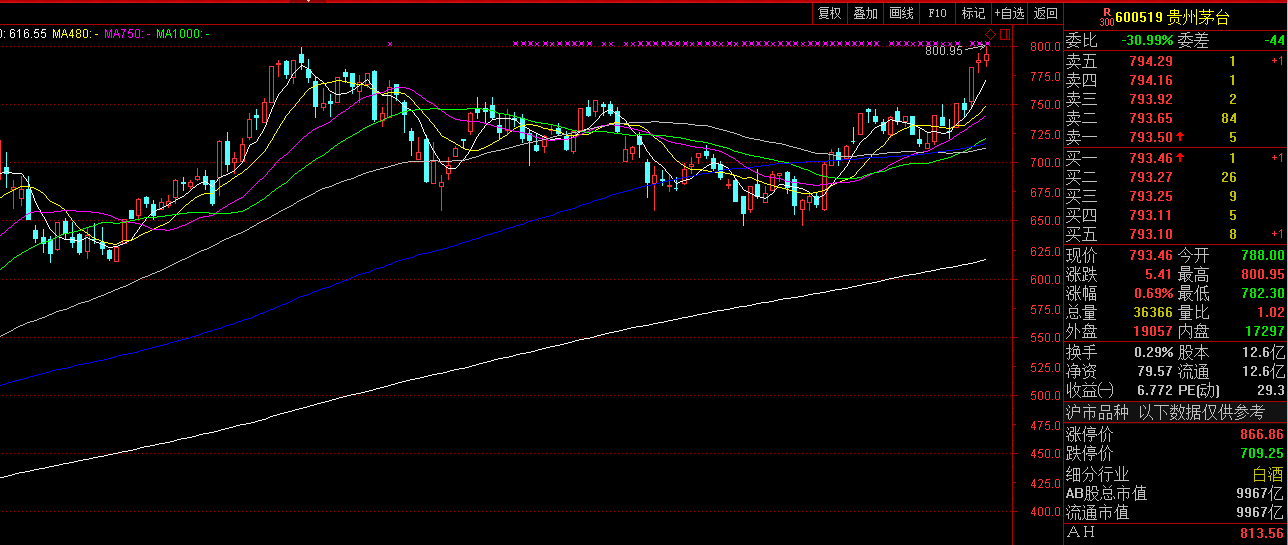1288x545 pixels.
Task: Add stock via +自选 button
Action: (1009, 13)
